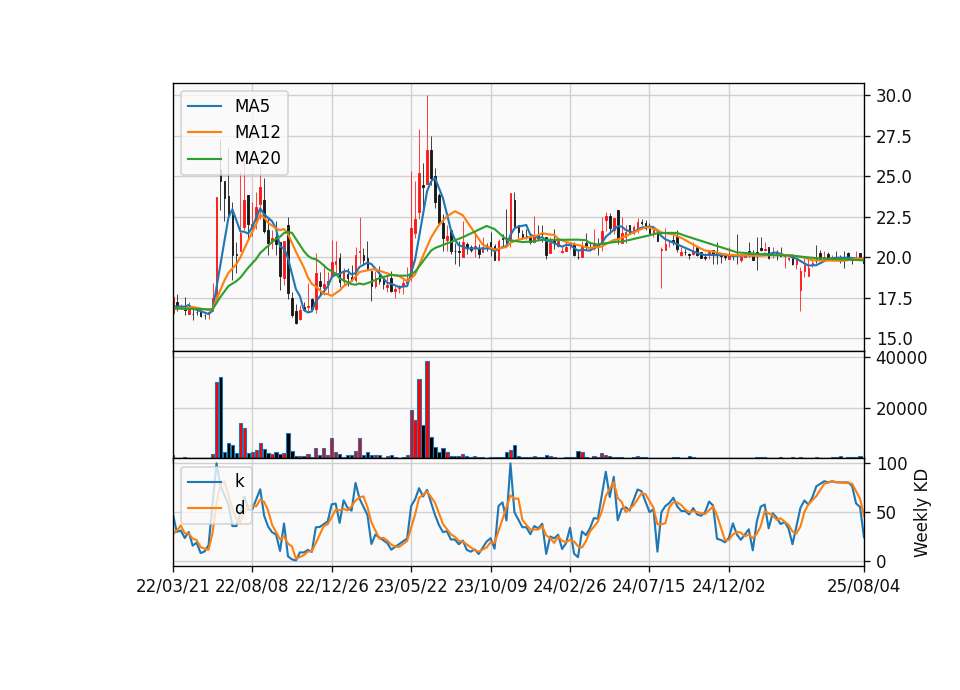960x690 pixels.
Task: Click the 25.0 price axis tick
Action: pyautogui.click(x=893, y=177)
